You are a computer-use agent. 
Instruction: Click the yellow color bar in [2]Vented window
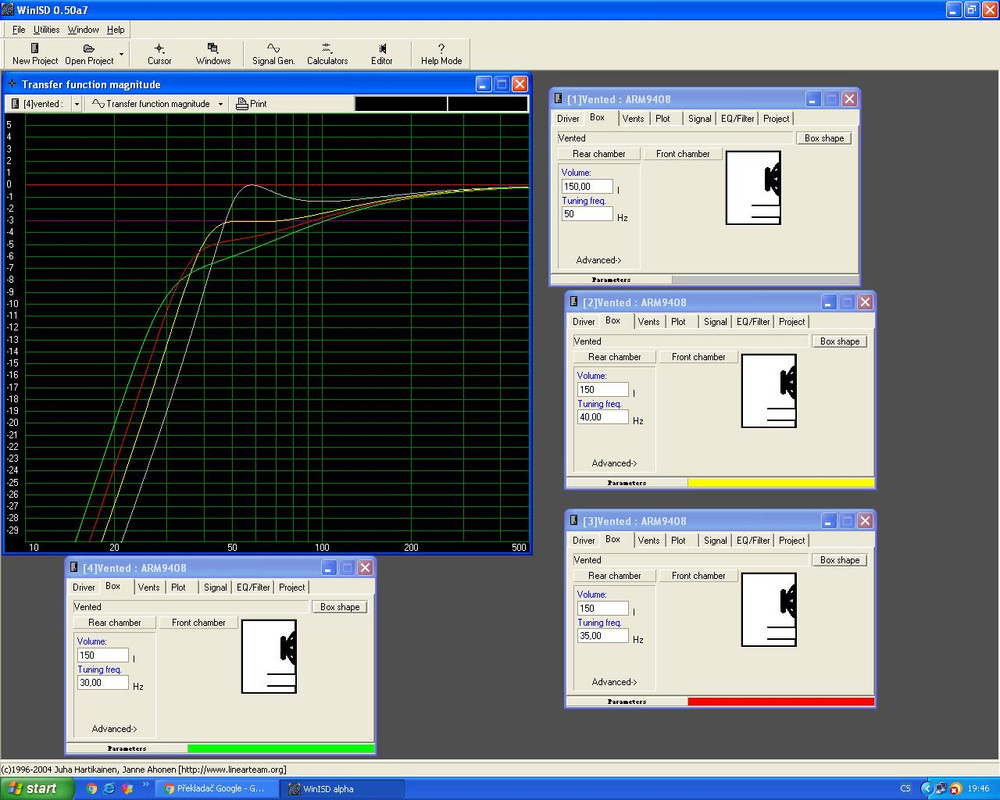coord(781,483)
